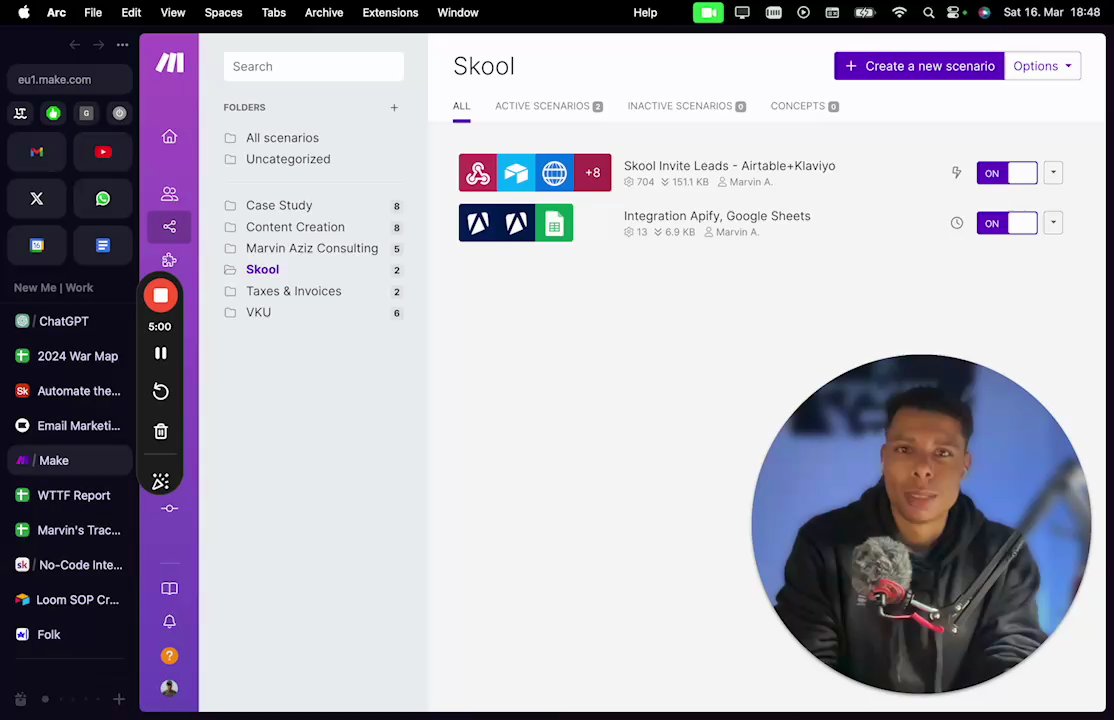Open Scenarios share icon in sidebar
This screenshot has width=1114, height=720.
pos(169,227)
